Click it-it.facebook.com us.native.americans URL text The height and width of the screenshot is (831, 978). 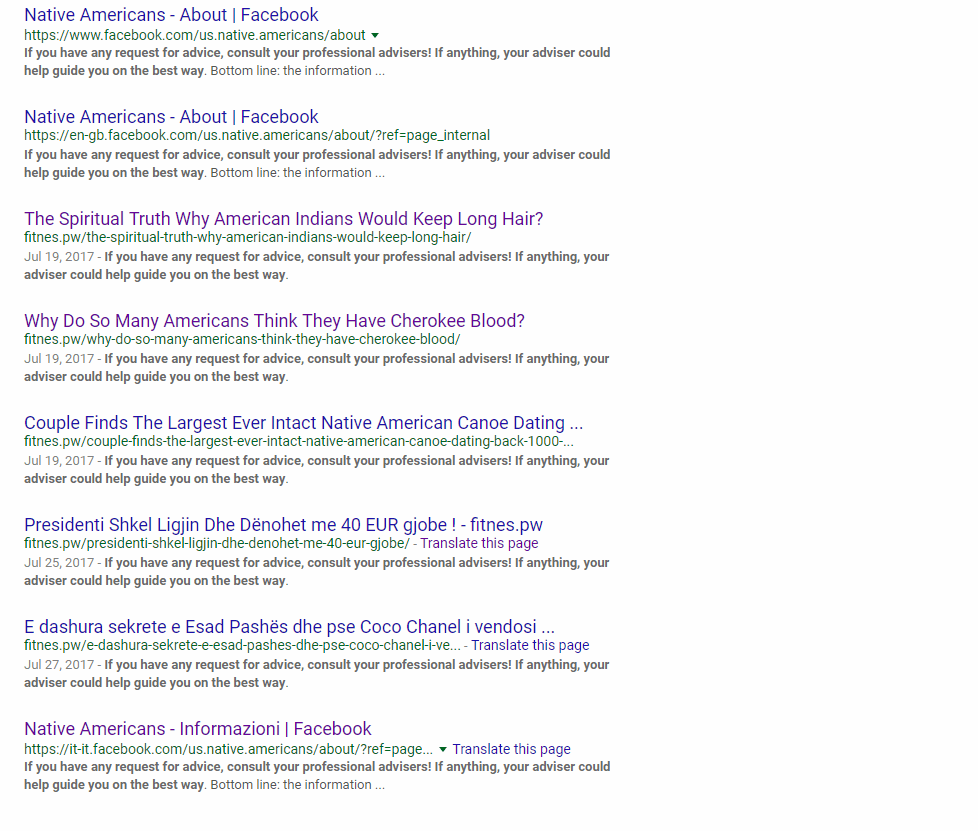[x=228, y=749]
